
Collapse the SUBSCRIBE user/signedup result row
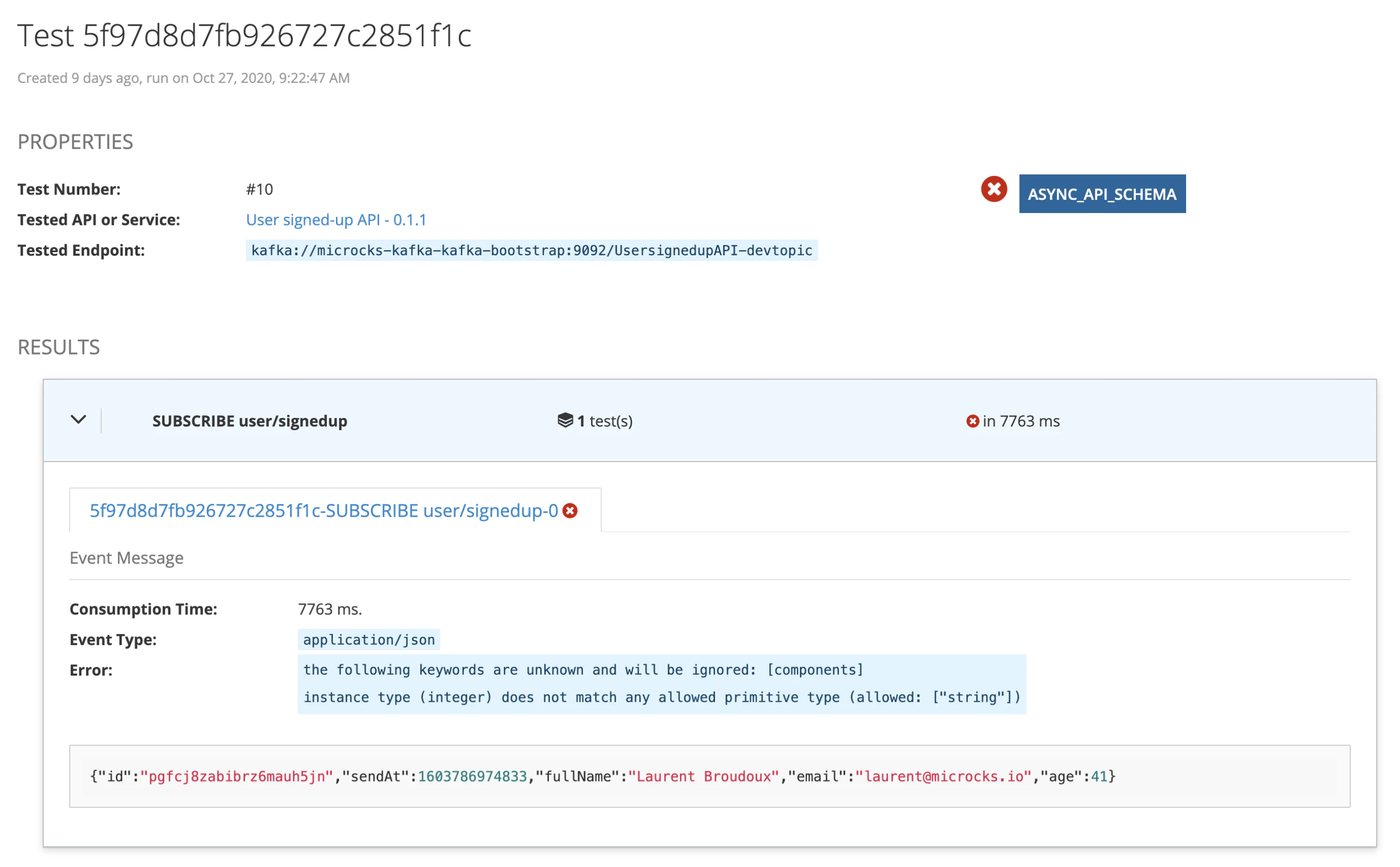point(78,420)
